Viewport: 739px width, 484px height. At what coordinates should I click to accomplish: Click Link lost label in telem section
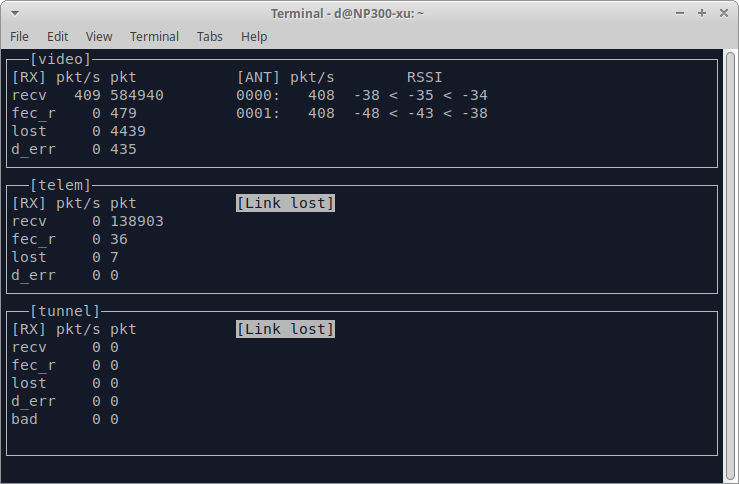click(x=286, y=203)
